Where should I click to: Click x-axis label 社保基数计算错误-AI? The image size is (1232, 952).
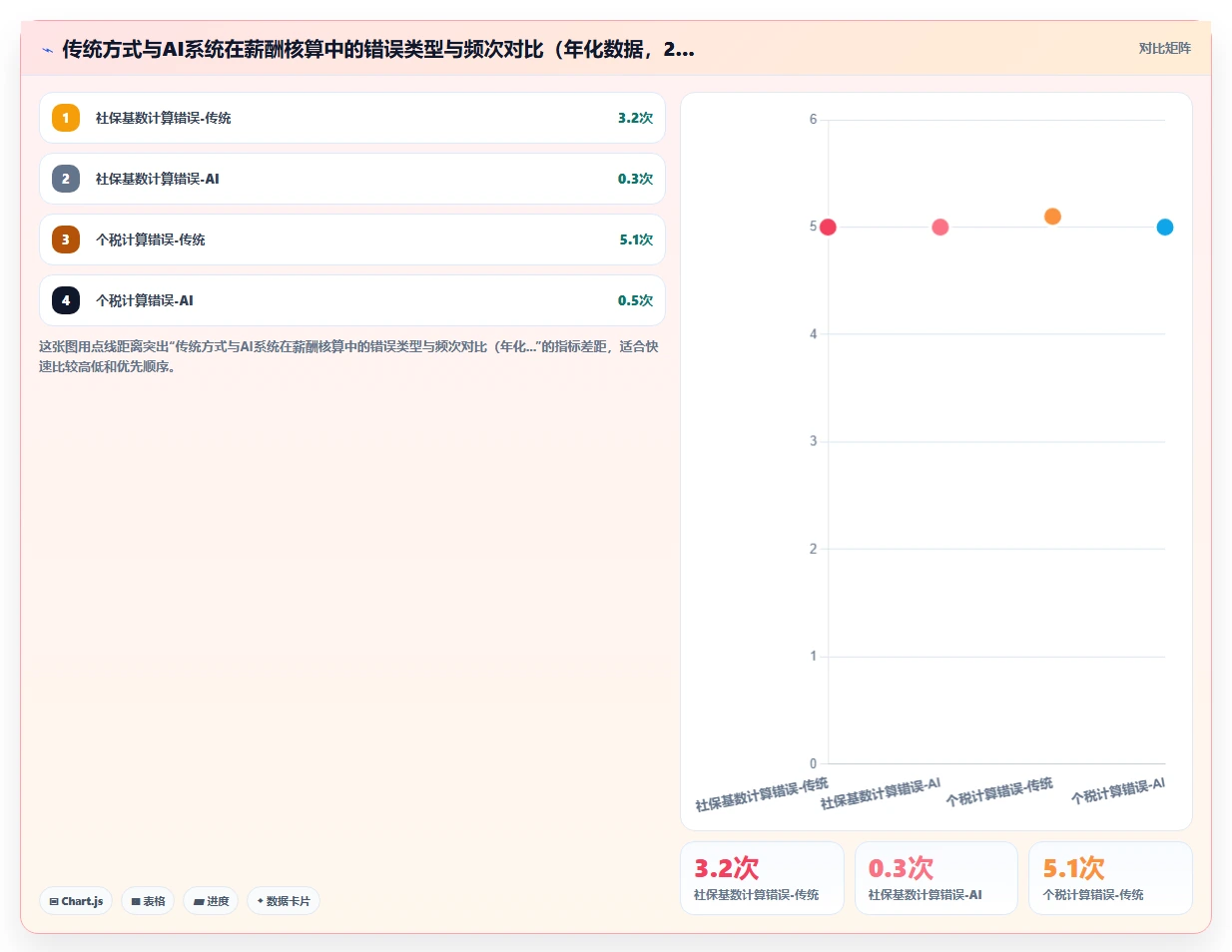coord(881,794)
